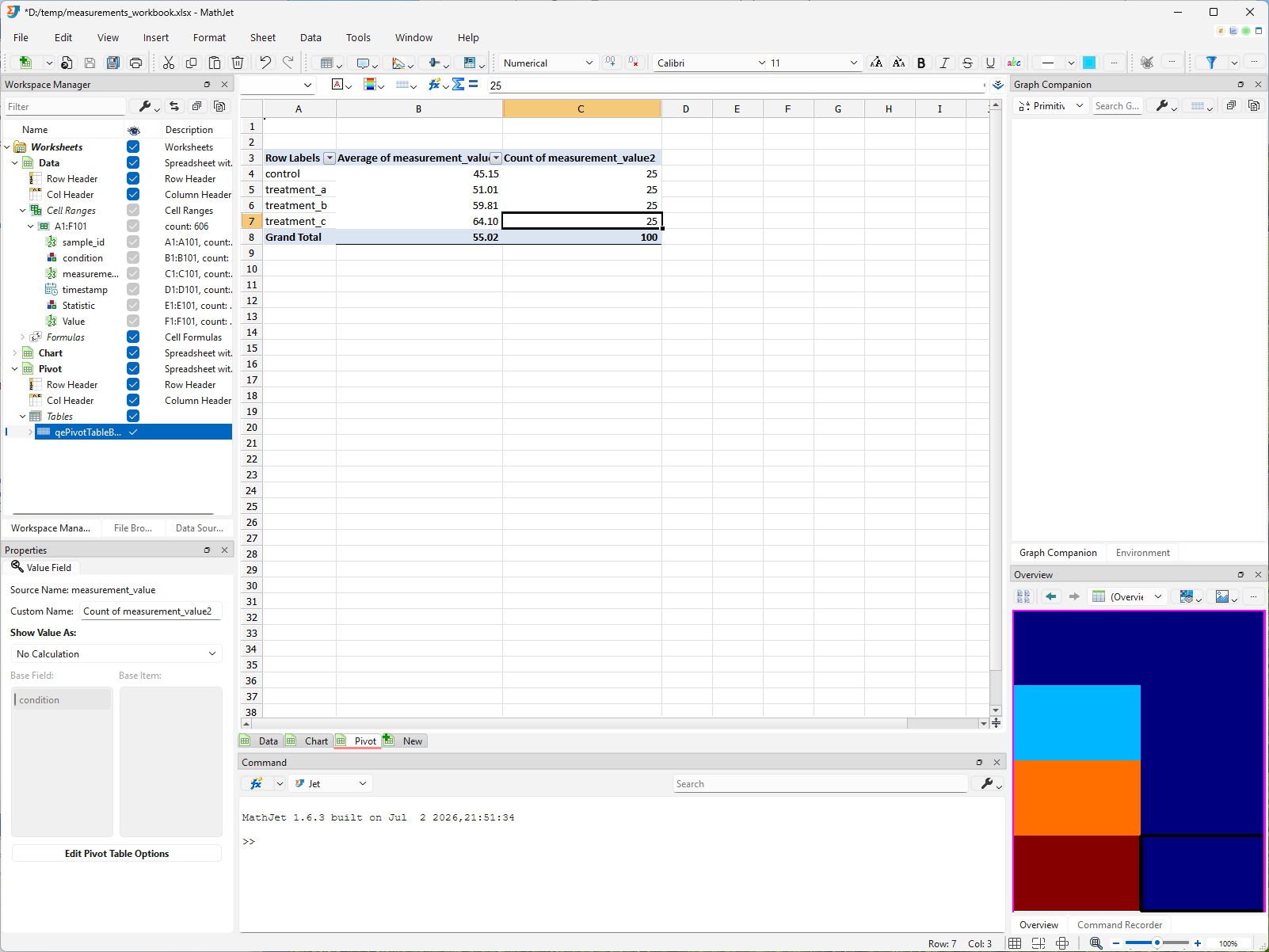Open the Tools menu
The height and width of the screenshot is (952, 1269).
(x=358, y=37)
